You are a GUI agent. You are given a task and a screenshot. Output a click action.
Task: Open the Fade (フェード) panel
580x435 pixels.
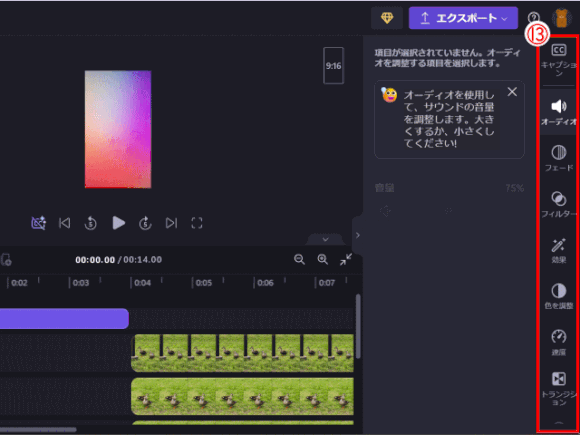(x=559, y=158)
